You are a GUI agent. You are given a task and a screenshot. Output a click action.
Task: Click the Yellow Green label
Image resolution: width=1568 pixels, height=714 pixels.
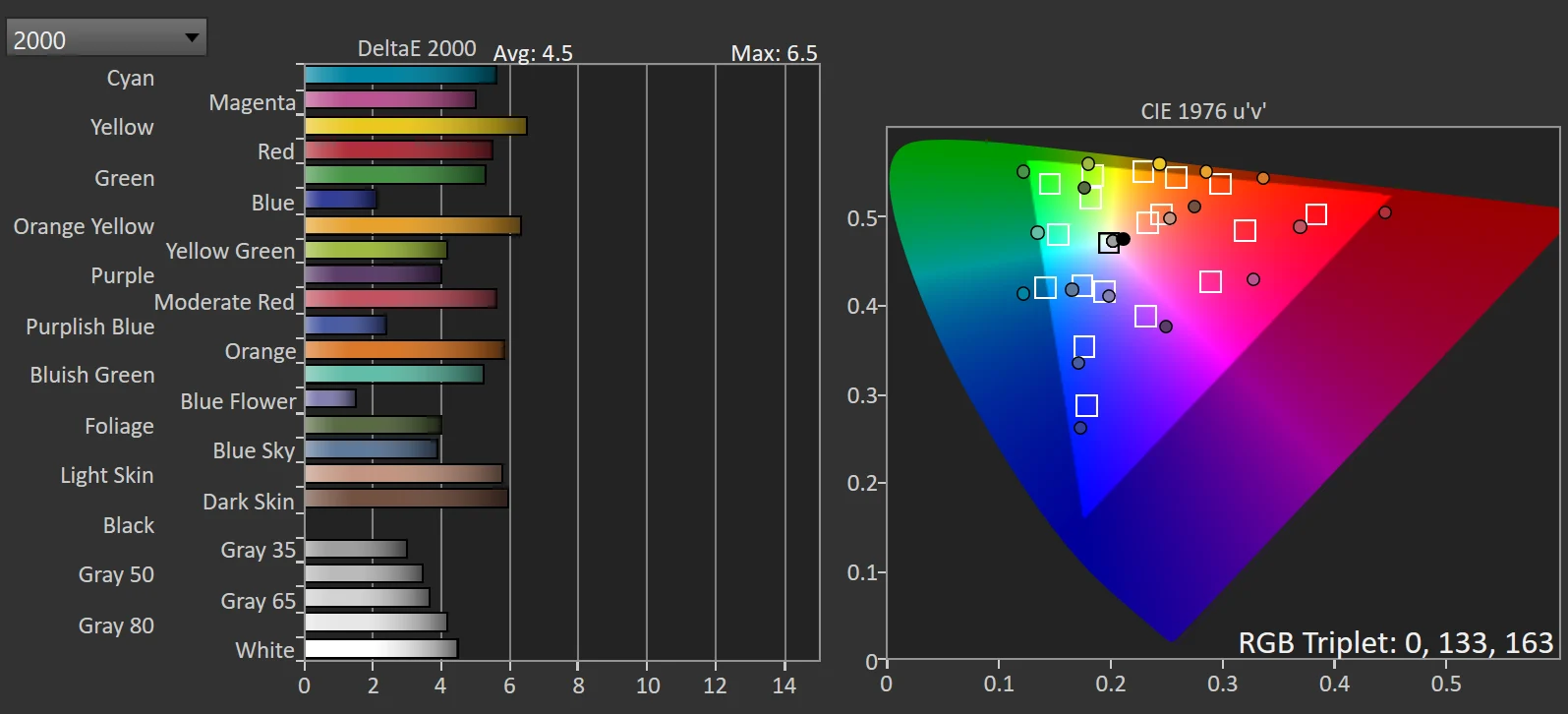point(230,251)
